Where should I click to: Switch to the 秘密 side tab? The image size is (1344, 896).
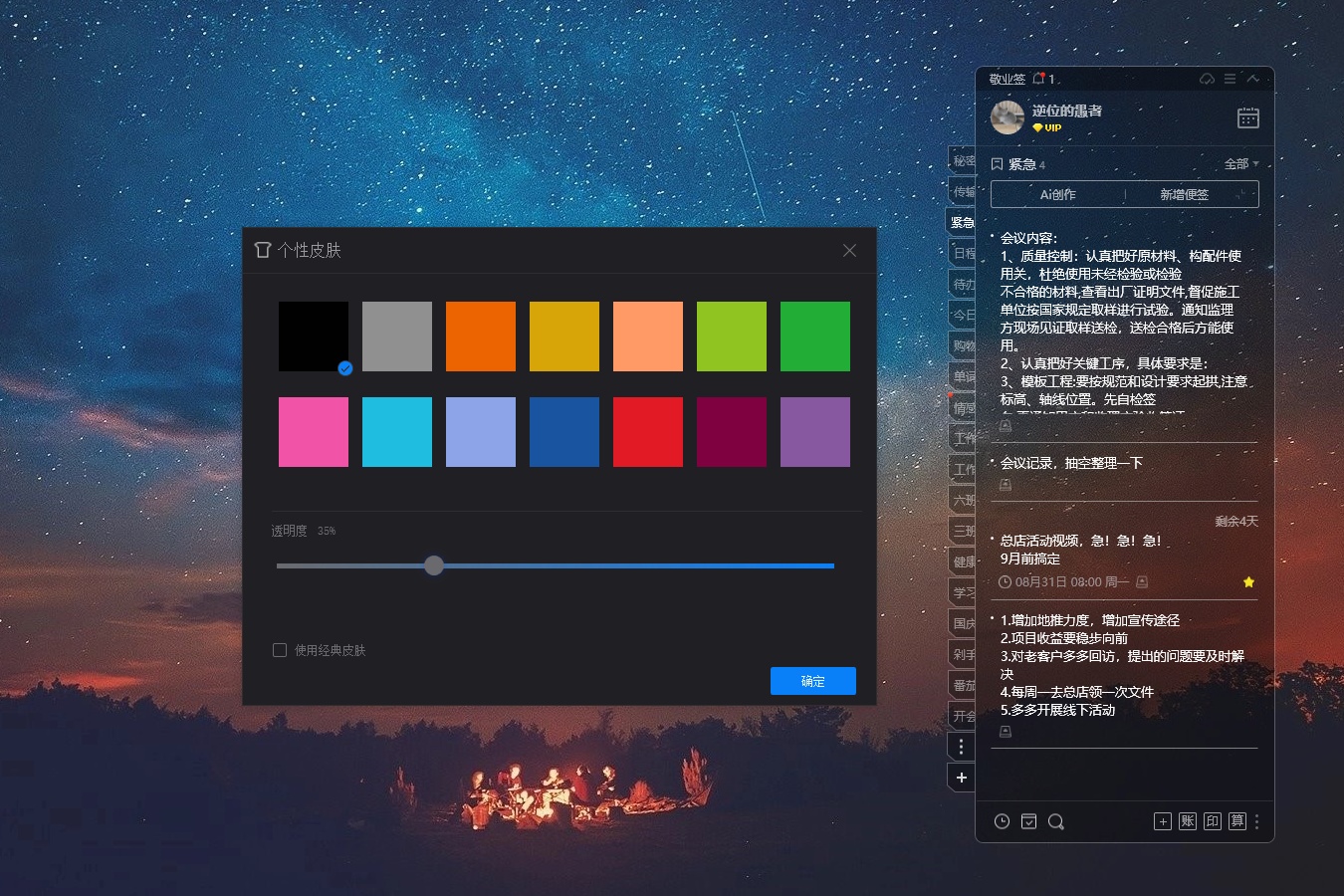click(x=962, y=160)
